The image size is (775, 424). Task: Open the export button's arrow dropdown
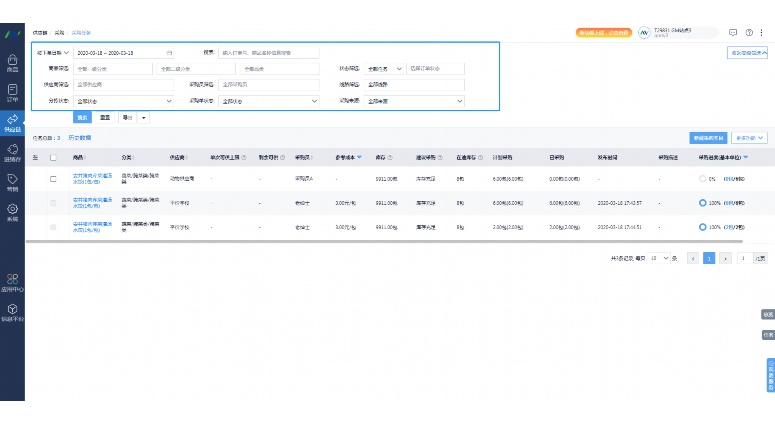click(144, 118)
